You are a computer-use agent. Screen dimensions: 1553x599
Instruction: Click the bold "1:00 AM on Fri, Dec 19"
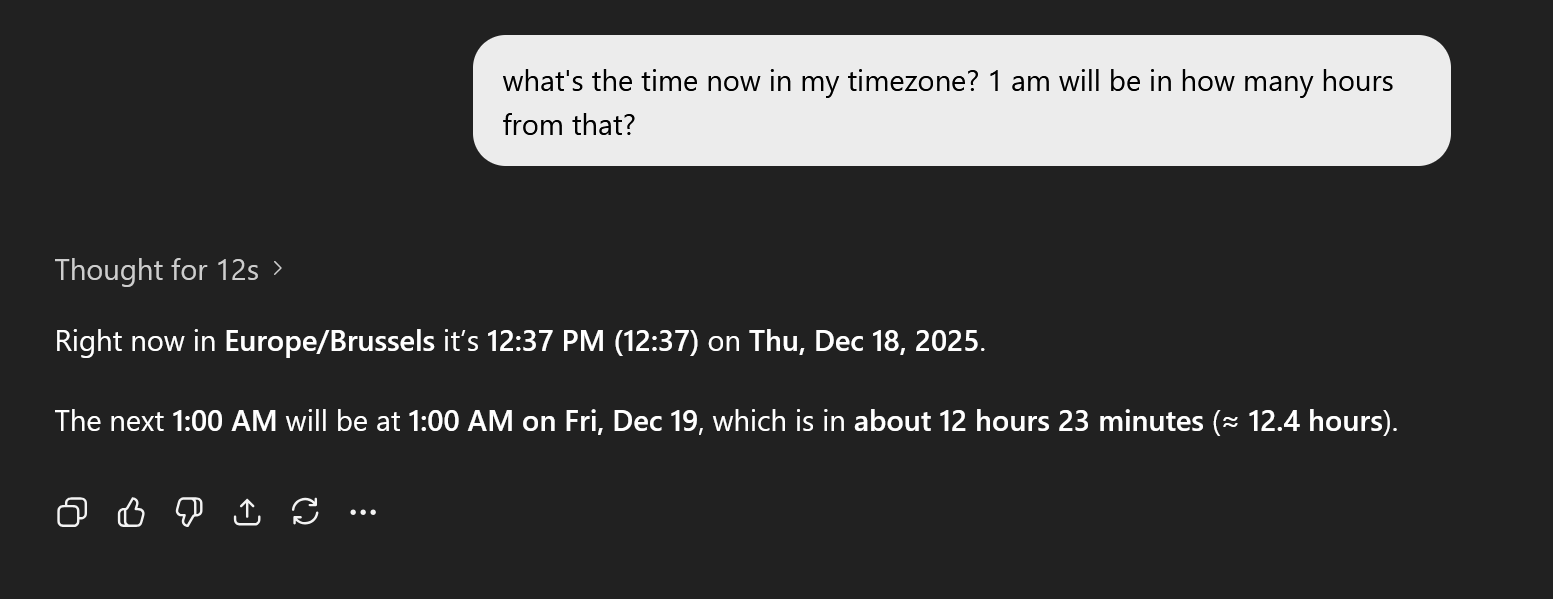coord(552,421)
